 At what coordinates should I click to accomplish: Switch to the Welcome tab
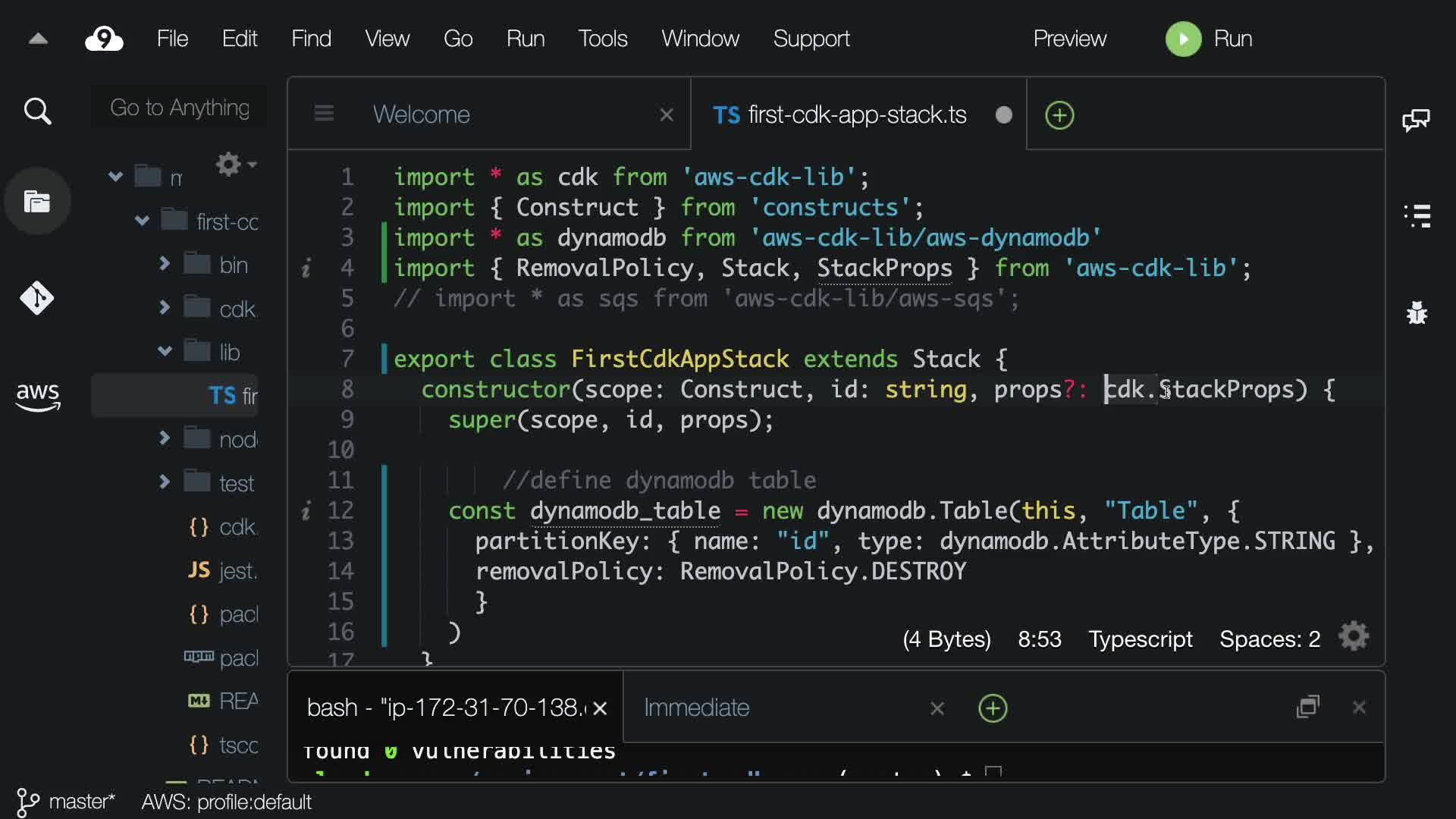coord(422,115)
